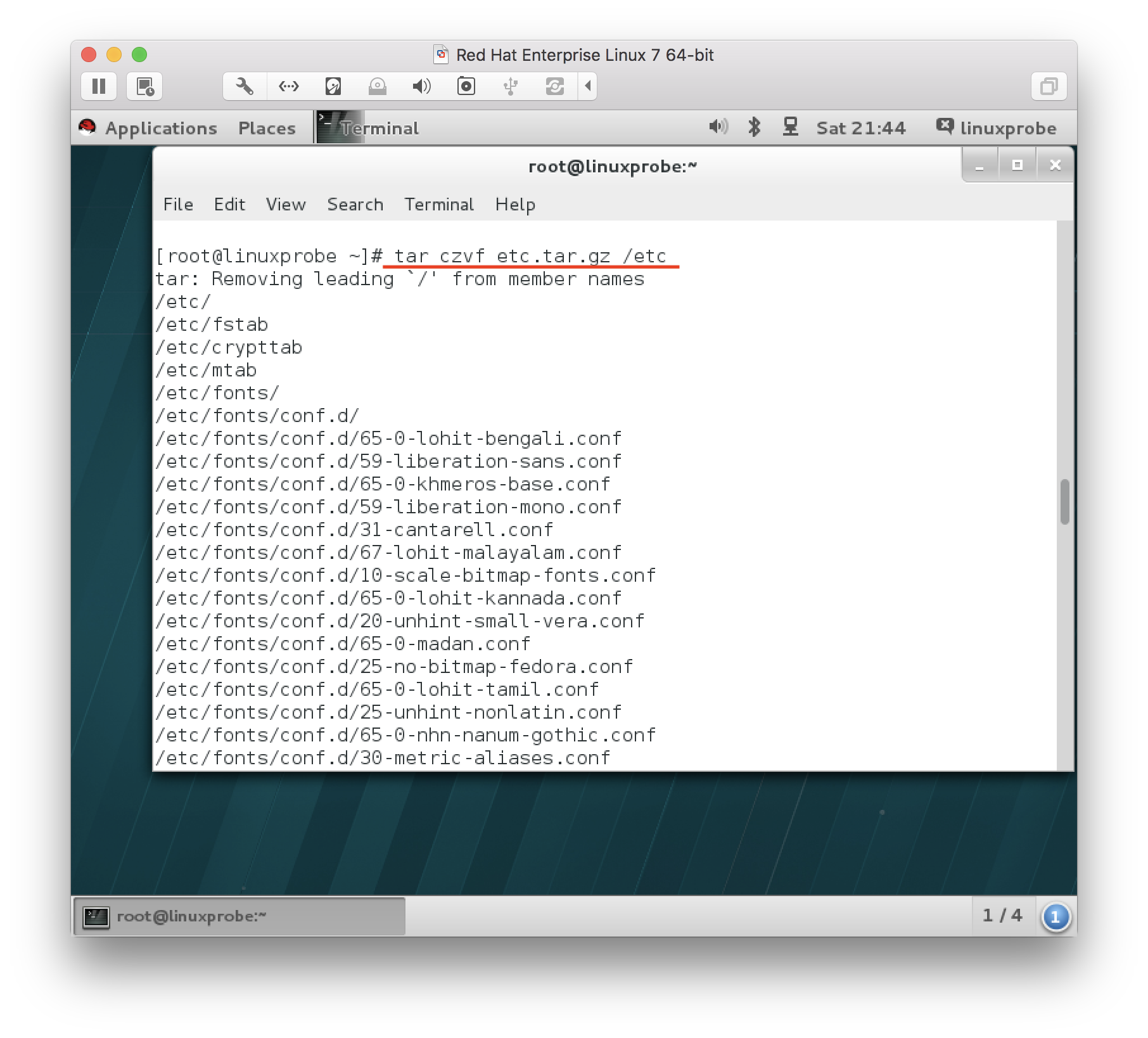Open the linuxprobe user menu
The image size is (1148, 1038).
tap(997, 128)
